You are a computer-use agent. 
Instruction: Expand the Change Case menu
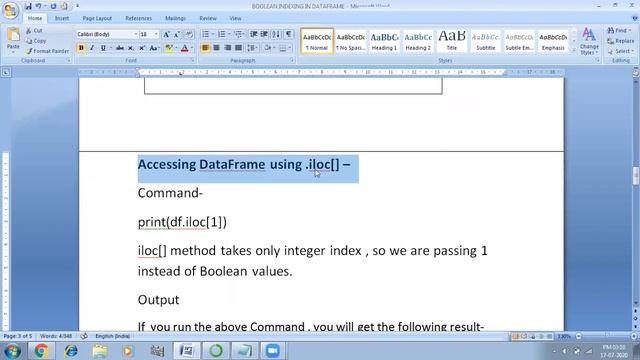tap(154, 48)
